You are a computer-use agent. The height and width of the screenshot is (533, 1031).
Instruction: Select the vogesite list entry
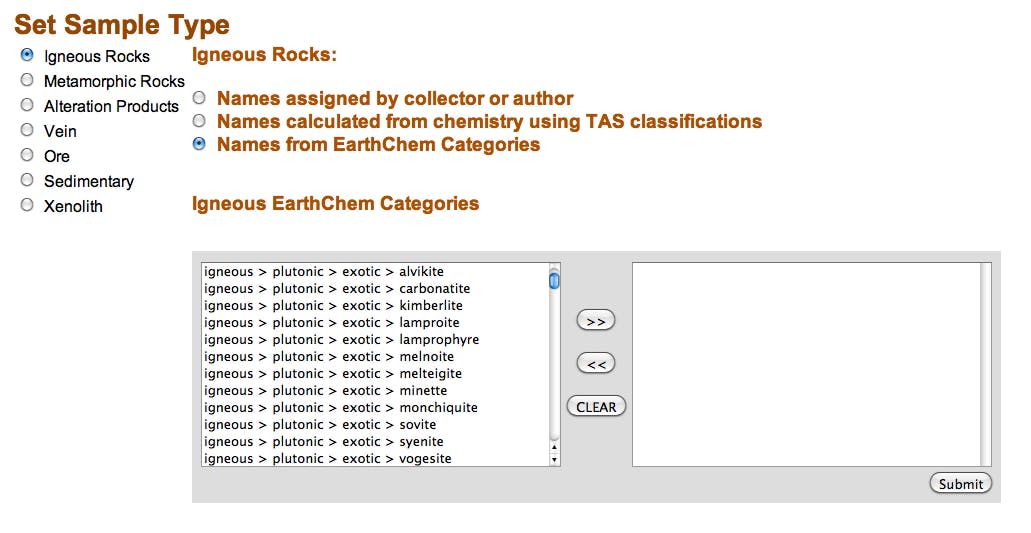point(375,459)
